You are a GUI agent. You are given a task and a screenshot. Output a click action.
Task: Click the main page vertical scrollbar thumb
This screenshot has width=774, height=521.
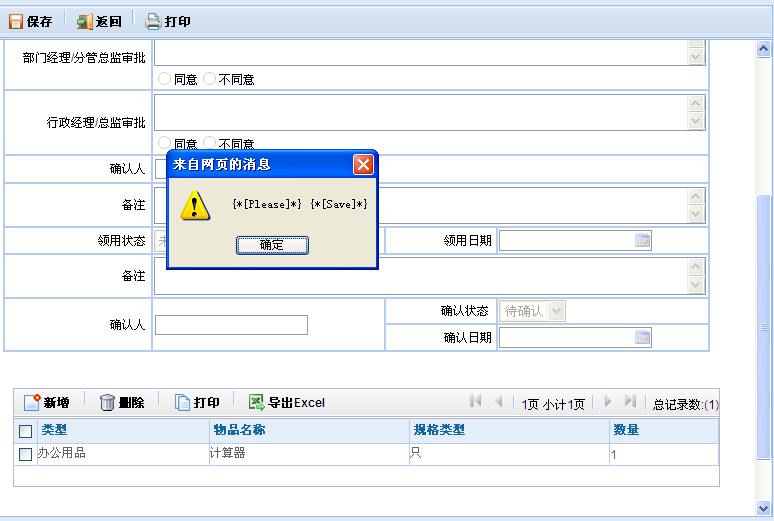click(763, 326)
